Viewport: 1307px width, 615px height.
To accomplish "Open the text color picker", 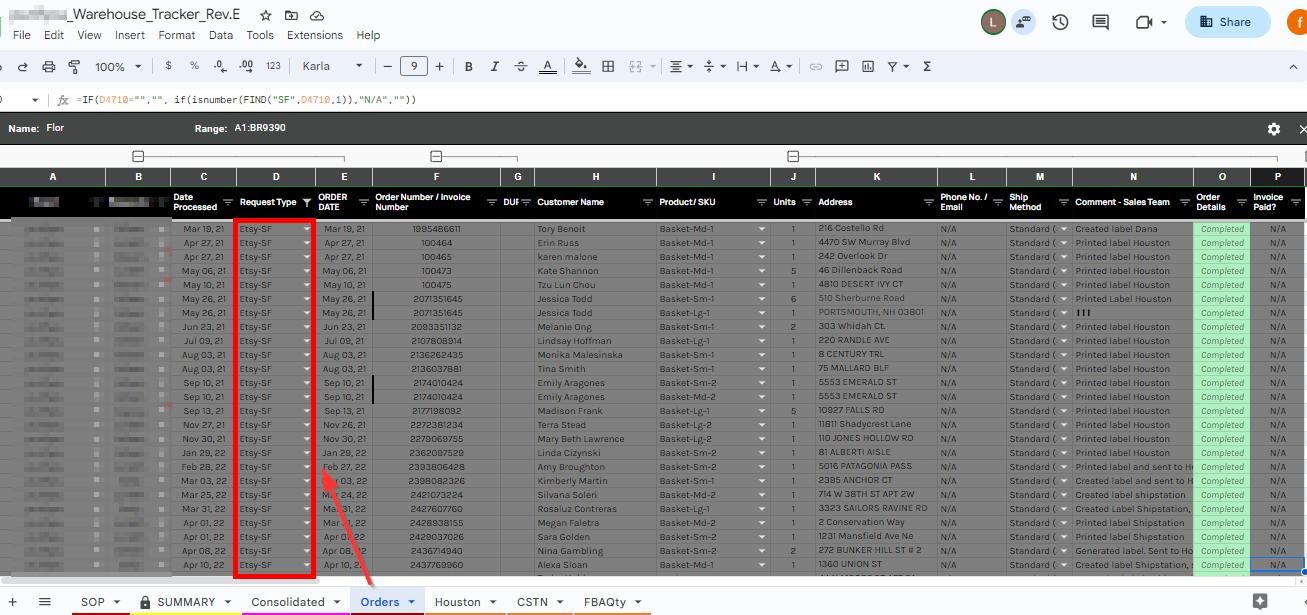I will pyautogui.click(x=548, y=67).
